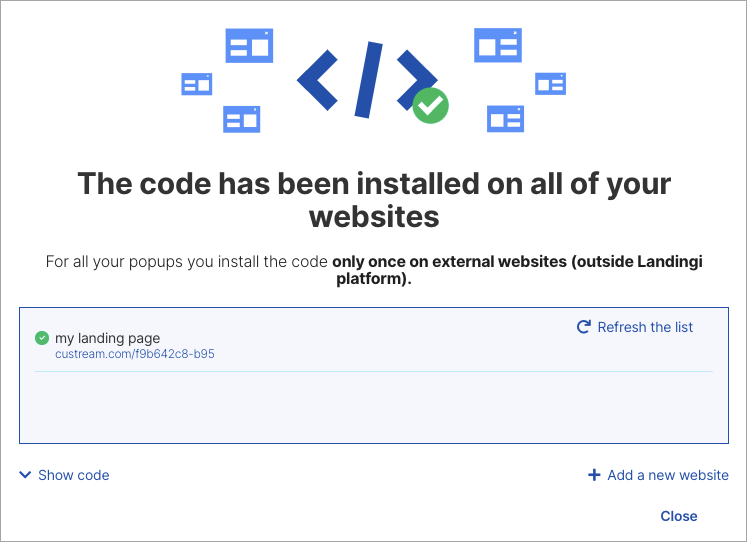Open the custream.com/f9b642c8-b95 link
This screenshot has width=747, height=542.
point(135,354)
